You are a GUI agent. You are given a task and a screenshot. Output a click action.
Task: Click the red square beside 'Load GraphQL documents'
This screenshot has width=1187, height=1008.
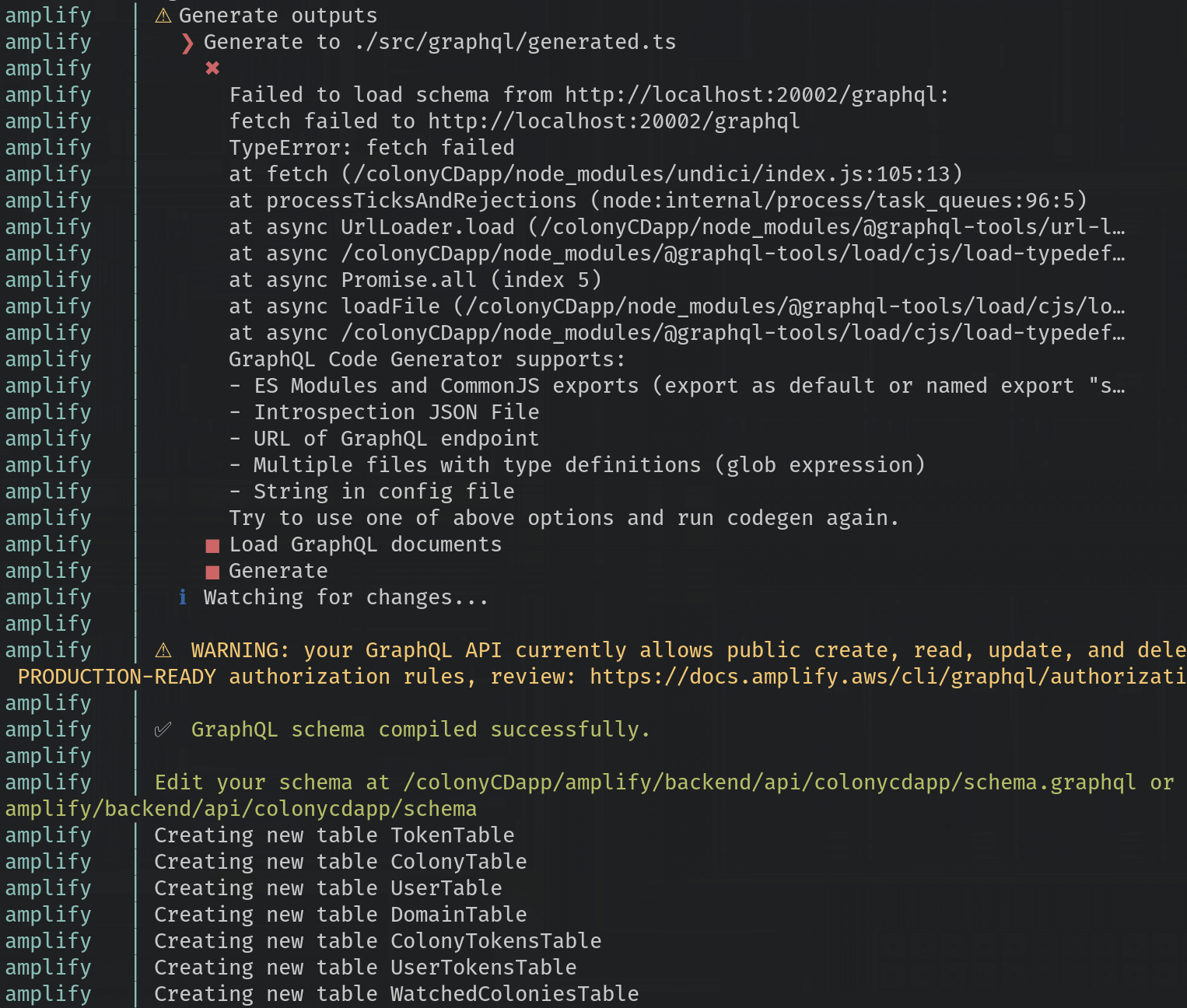pyautogui.click(x=212, y=546)
